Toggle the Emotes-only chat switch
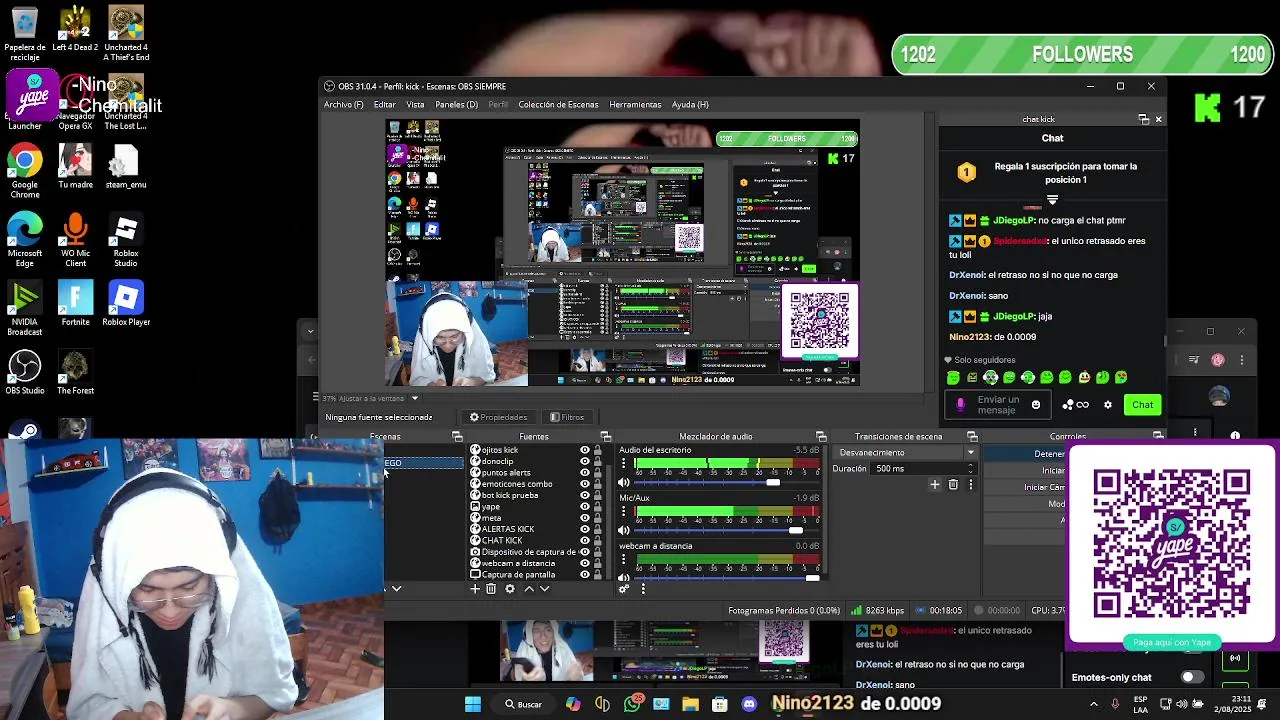1280x720 pixels. click(1193, 677)
